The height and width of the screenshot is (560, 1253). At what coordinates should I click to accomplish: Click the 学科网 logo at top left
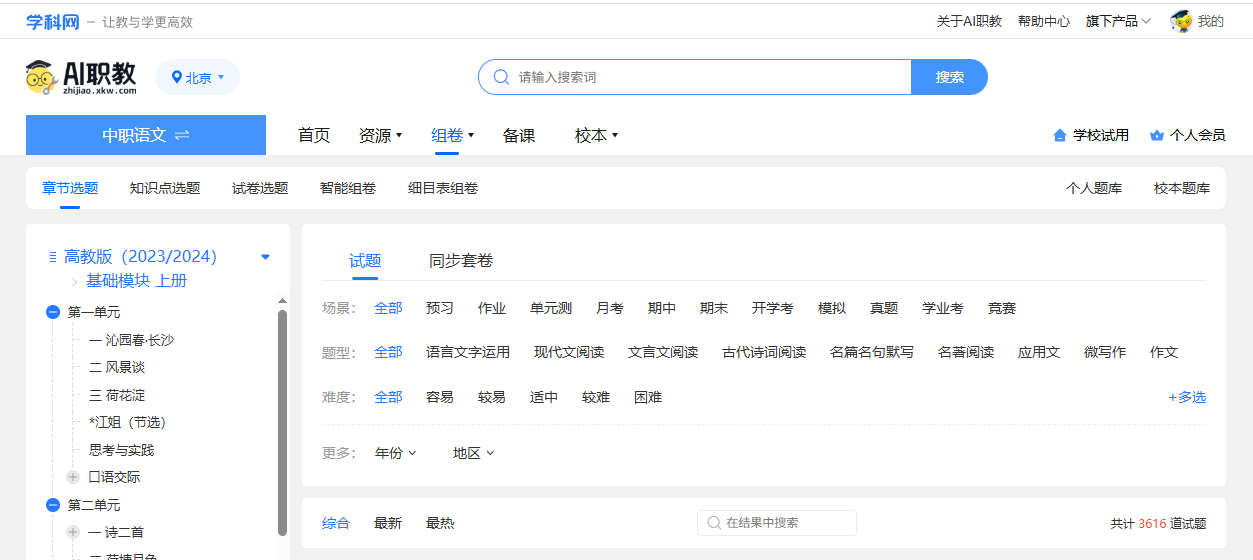pyautogui.click(x=52, y=21)
